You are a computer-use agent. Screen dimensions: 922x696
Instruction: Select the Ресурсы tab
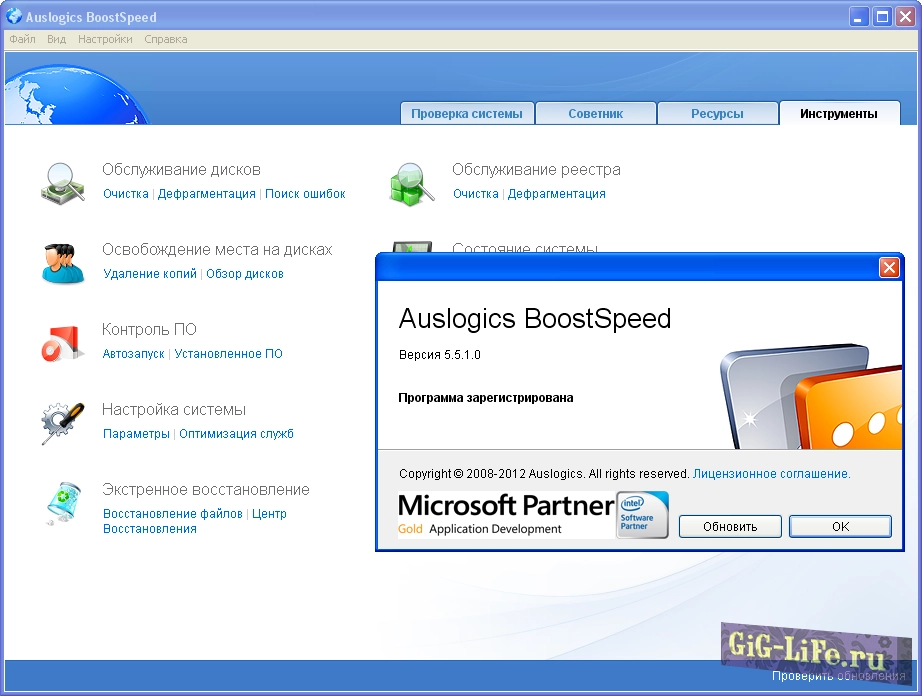coord(717,114)
